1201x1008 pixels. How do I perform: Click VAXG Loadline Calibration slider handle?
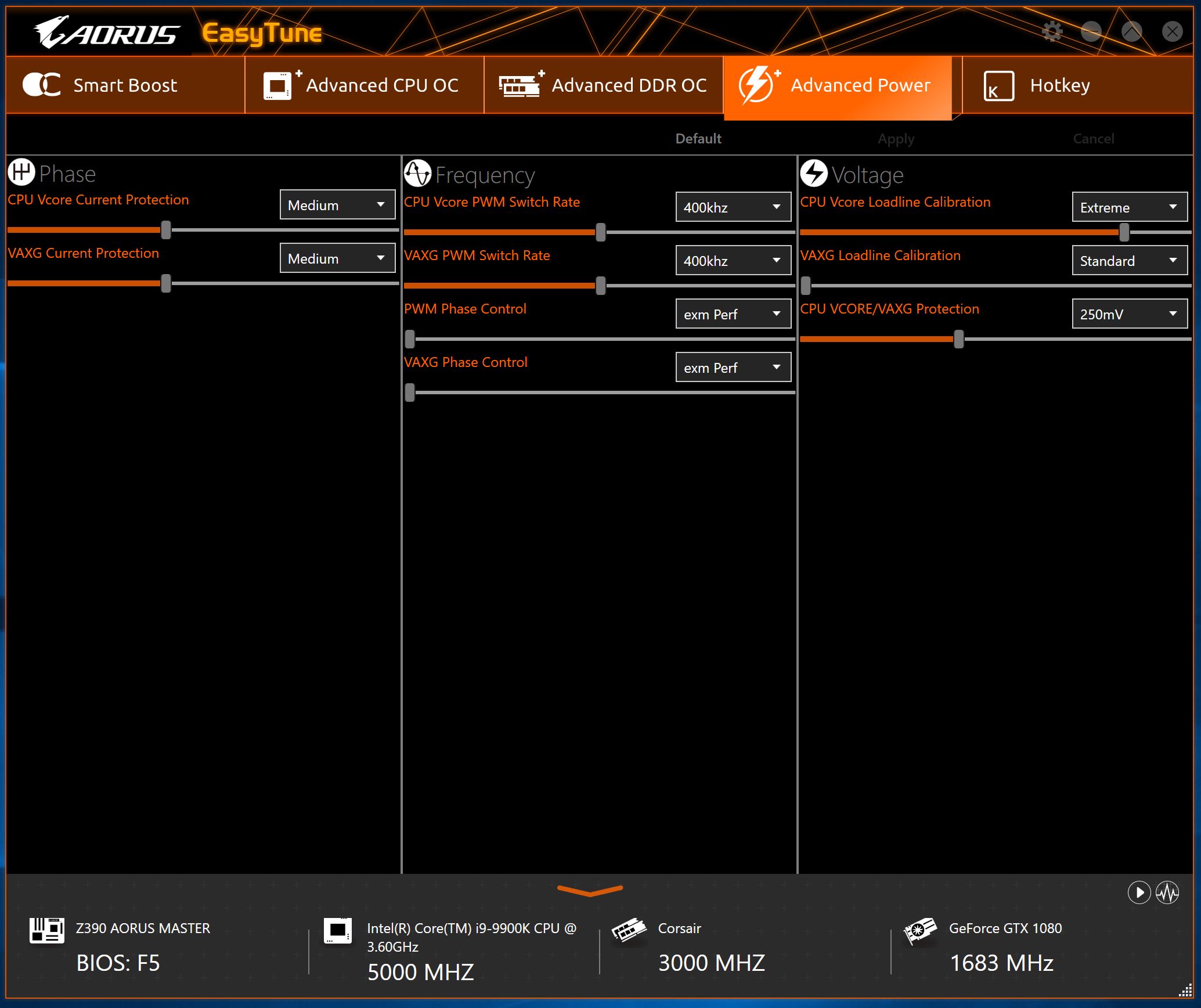click(x=806, y=286)
